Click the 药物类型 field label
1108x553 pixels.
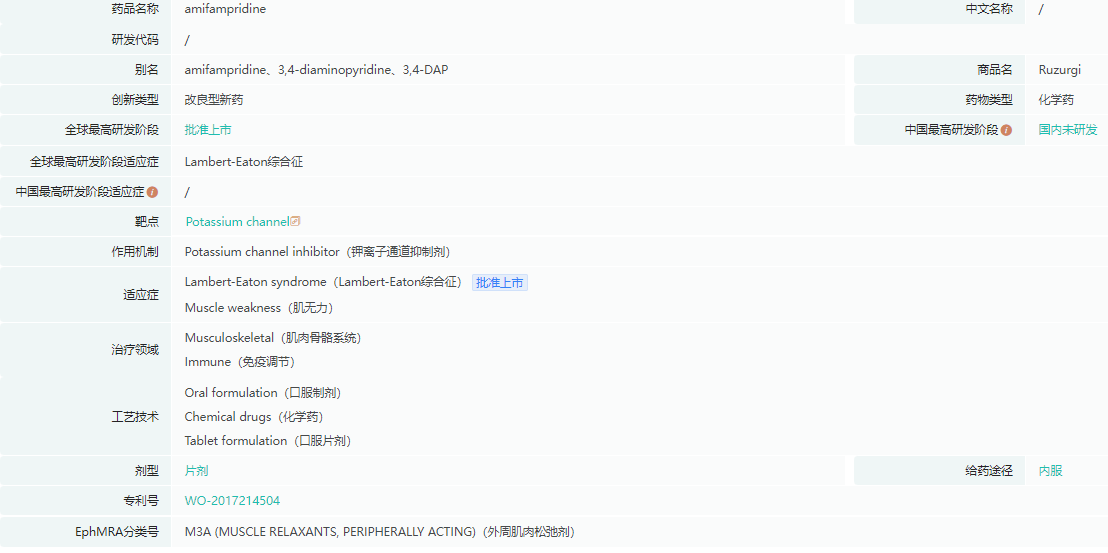coord(989,100)
